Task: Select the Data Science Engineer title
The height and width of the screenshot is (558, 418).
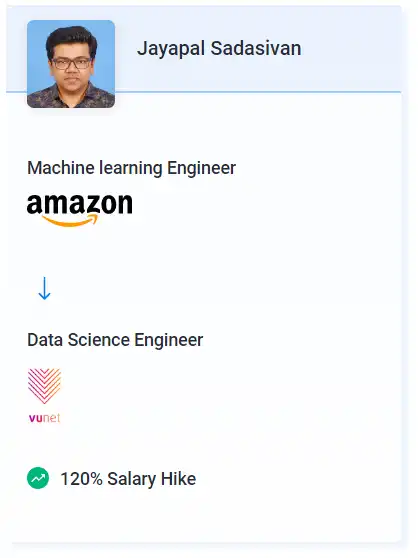Action: [115, 340]
